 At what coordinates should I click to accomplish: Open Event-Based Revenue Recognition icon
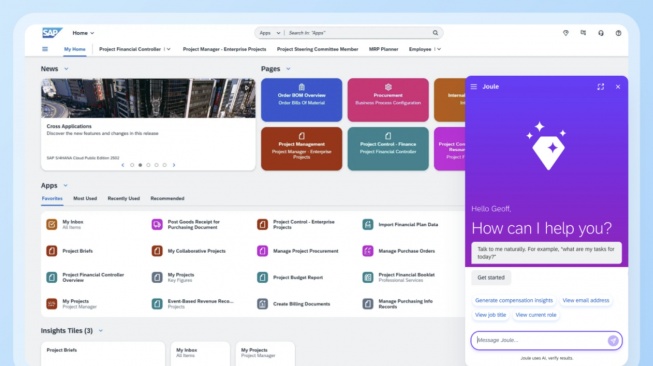pyautogui.click(x=157, y=304)
